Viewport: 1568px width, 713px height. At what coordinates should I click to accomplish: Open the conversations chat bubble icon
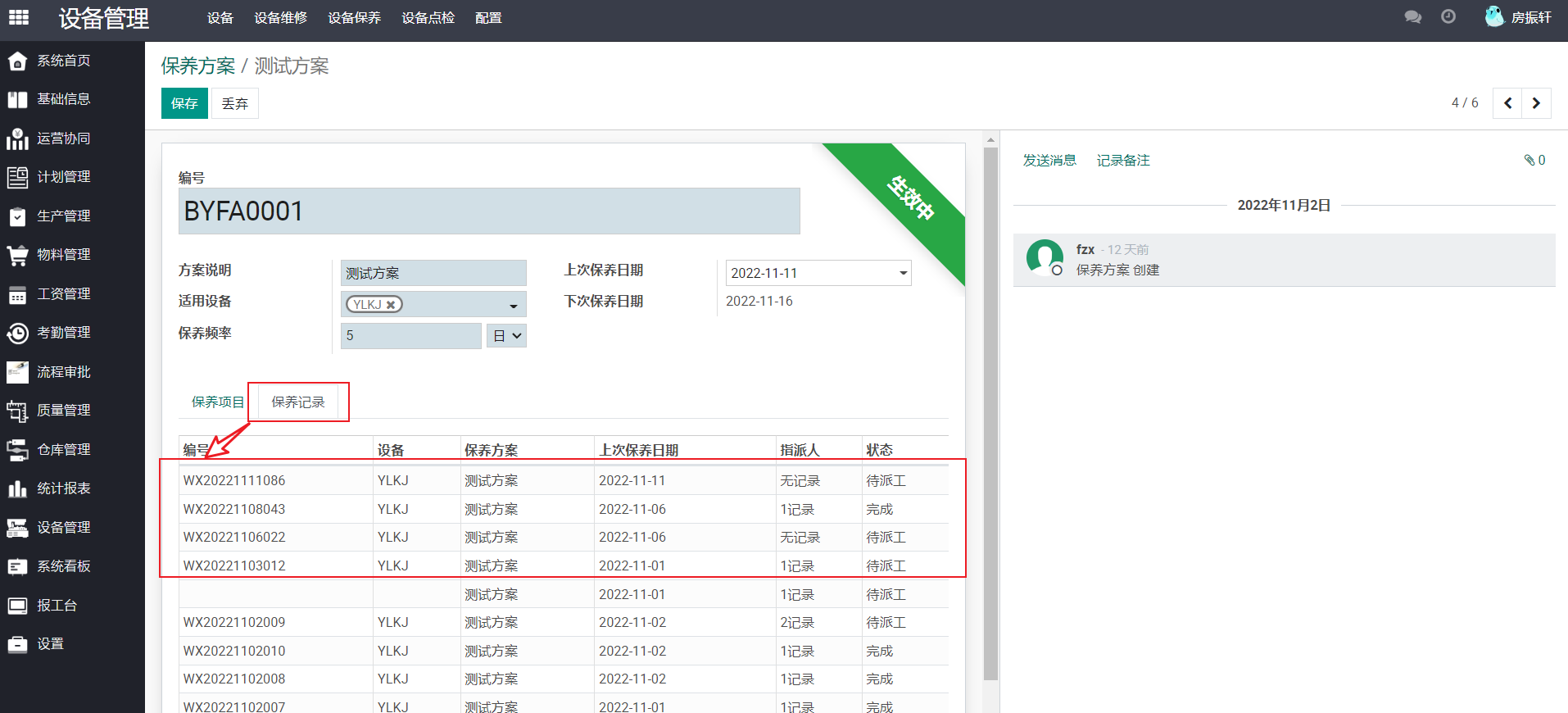coord(1412,17)
